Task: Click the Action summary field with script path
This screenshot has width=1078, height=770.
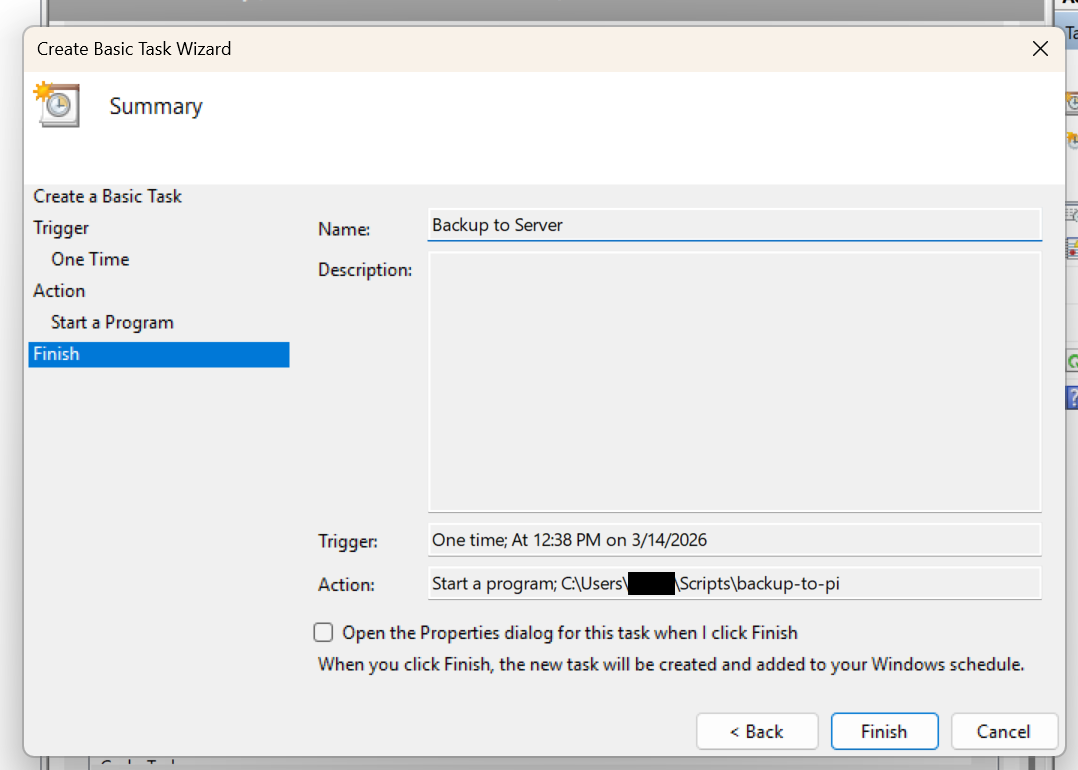Action: tap(734, 583)
